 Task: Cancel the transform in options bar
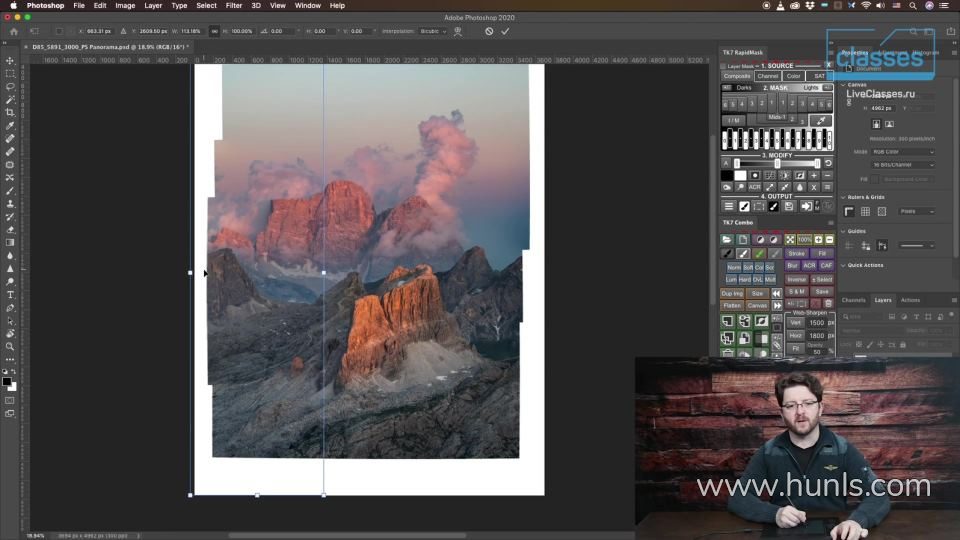[489, 31]
